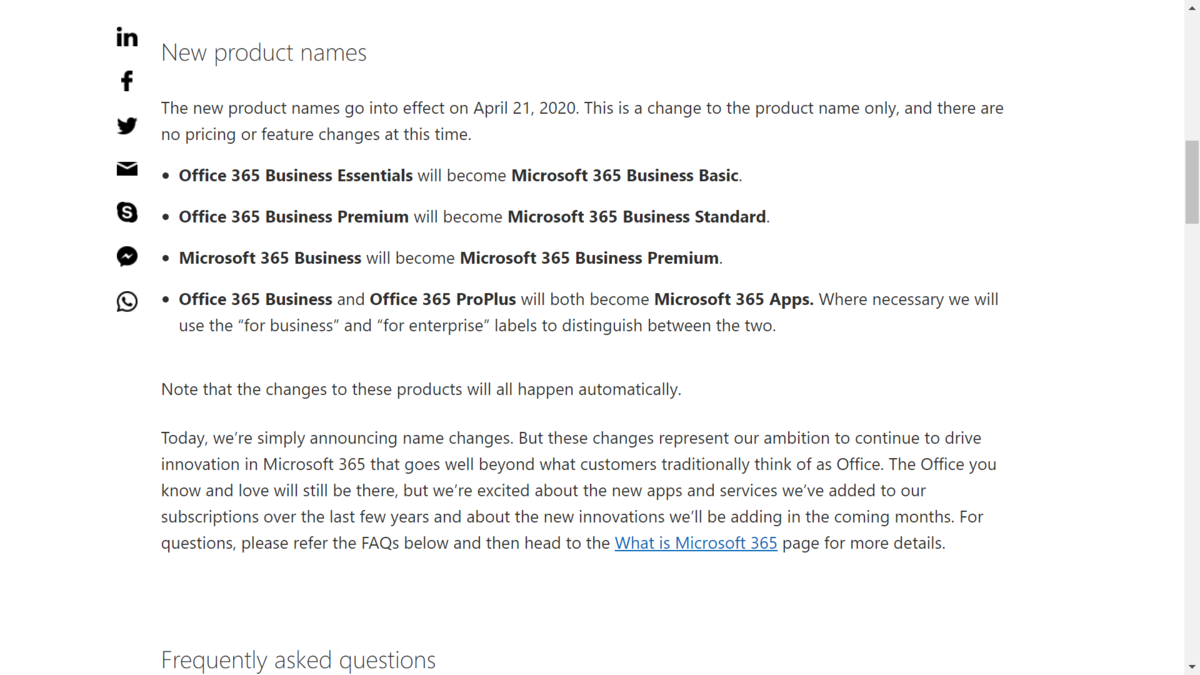Screen dimensions: 1200x675
Task: Click the sentence about changes happening automatically
Action: pos(421,389)
